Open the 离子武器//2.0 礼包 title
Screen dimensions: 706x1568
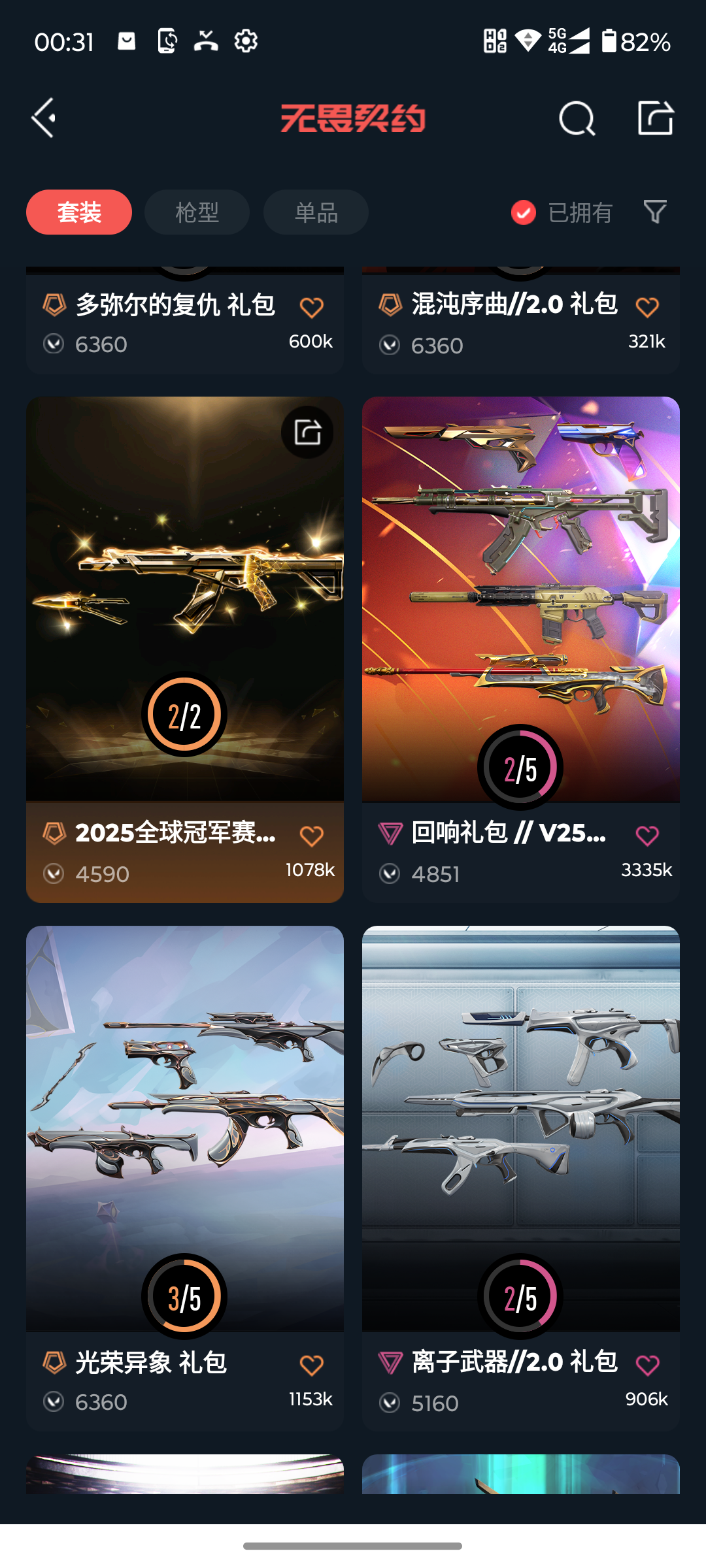pyautogui.click(x=514, y=1362)
